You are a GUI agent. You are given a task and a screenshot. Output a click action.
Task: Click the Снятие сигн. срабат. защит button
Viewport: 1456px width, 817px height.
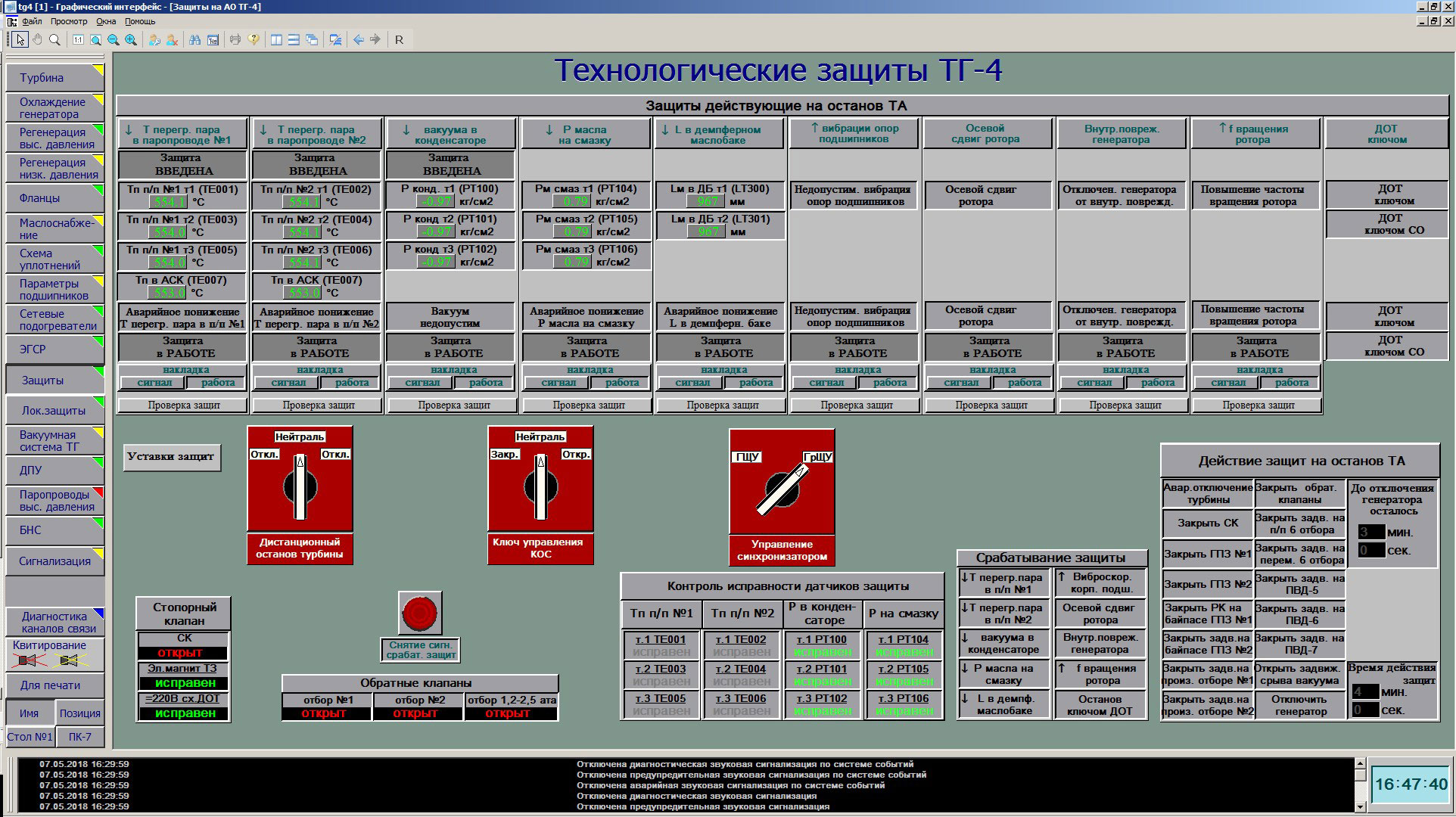point(420,650)
